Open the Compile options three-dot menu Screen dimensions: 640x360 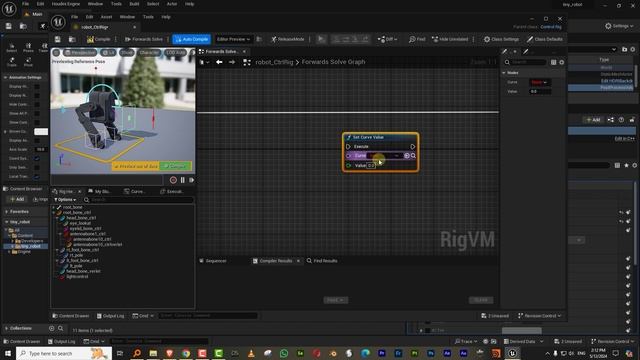pos(116,39)
